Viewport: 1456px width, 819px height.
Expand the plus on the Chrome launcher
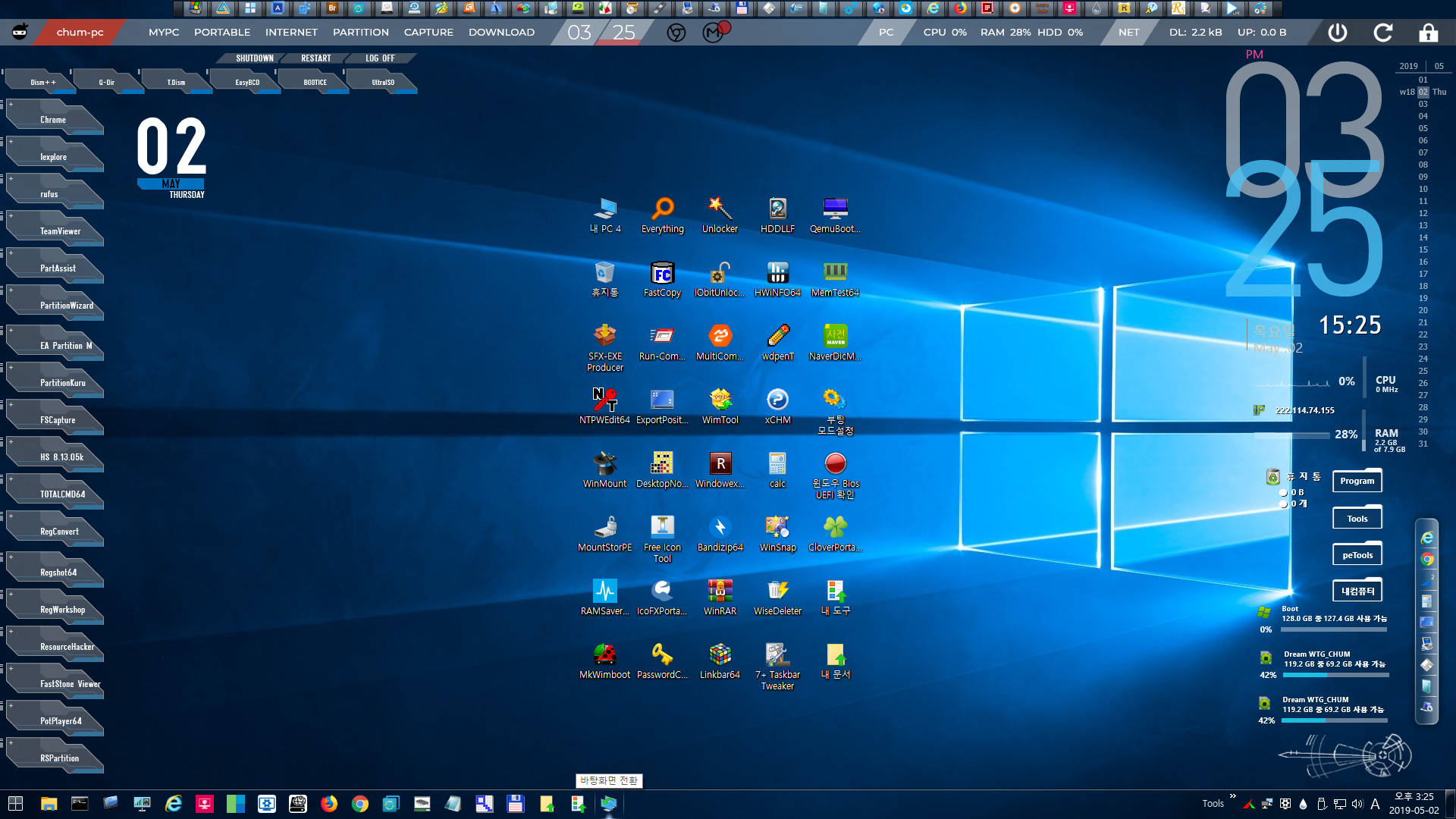pos(11,105)
